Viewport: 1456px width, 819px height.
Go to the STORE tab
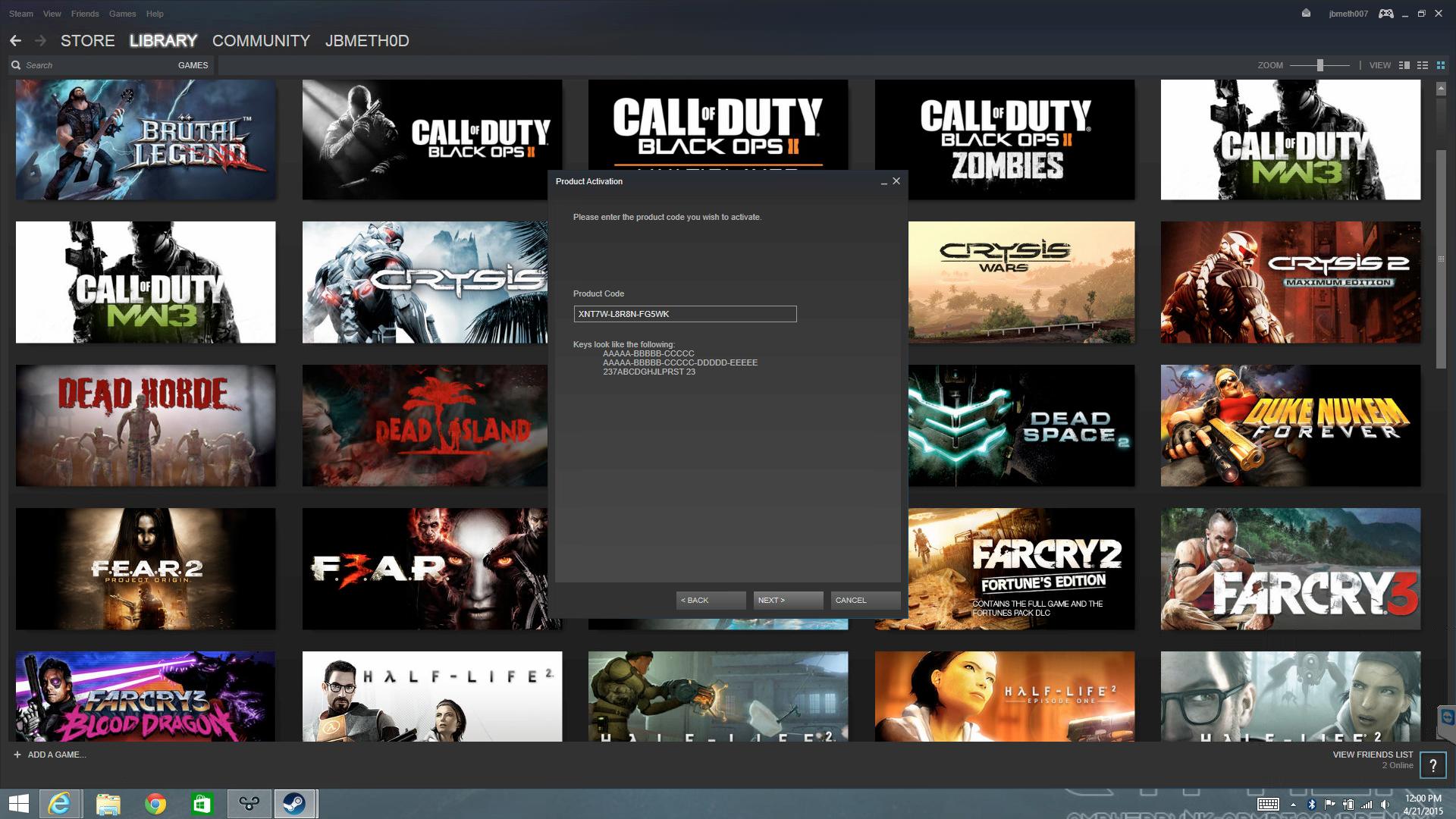click(x=88, y=41)
